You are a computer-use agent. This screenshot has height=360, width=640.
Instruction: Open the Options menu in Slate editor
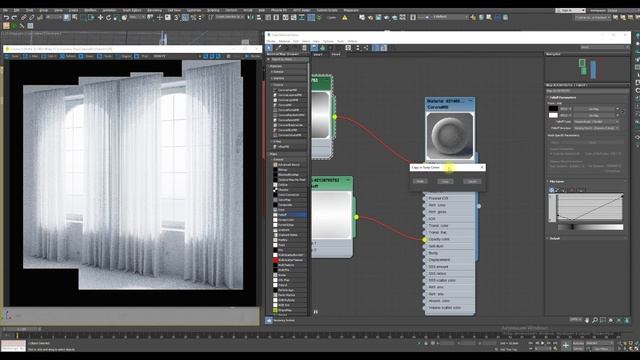tap(328, 42)
